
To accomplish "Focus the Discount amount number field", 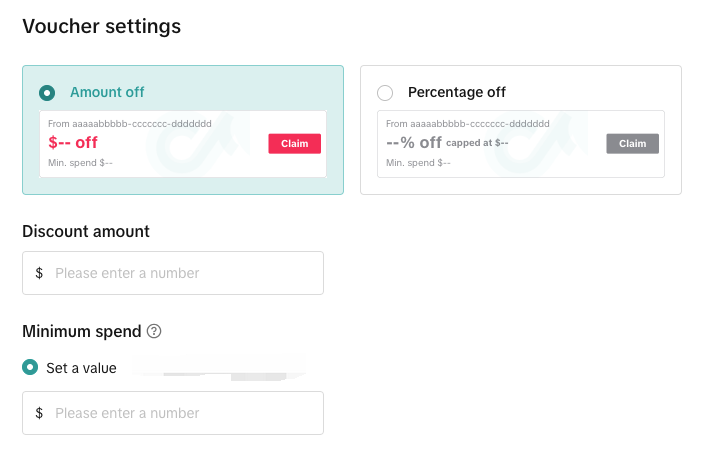I will tap(185, 273).
